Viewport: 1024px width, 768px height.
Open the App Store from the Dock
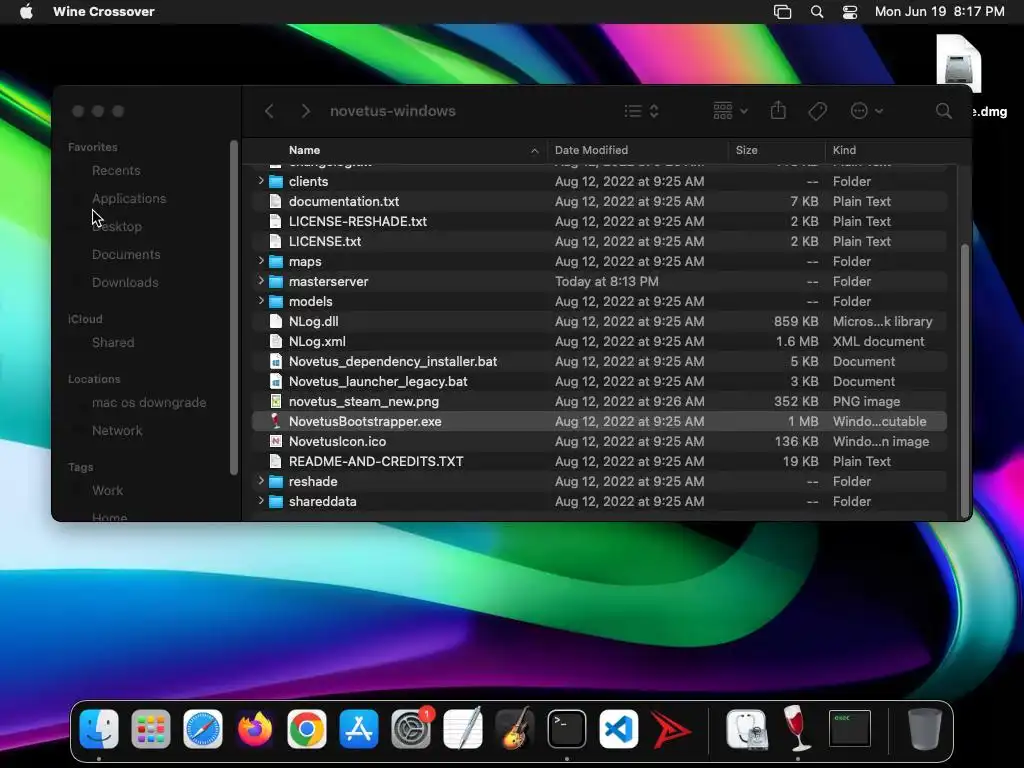(359, 729)
